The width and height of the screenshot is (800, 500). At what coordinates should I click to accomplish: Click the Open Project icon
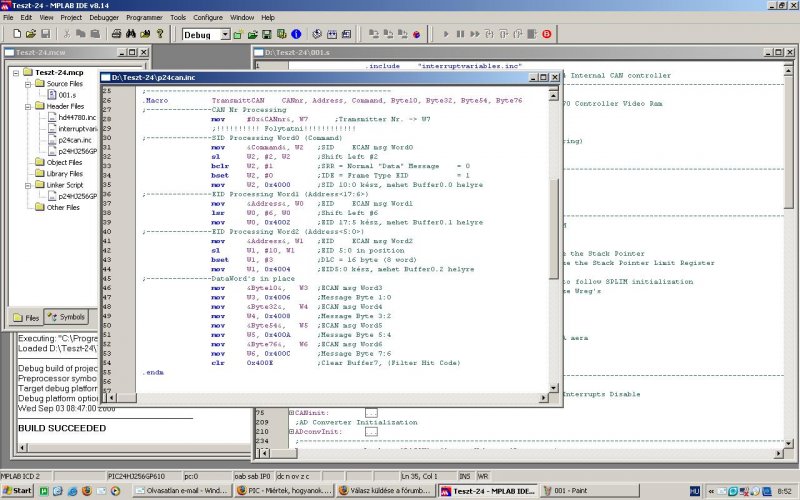(x=252, y=34)
